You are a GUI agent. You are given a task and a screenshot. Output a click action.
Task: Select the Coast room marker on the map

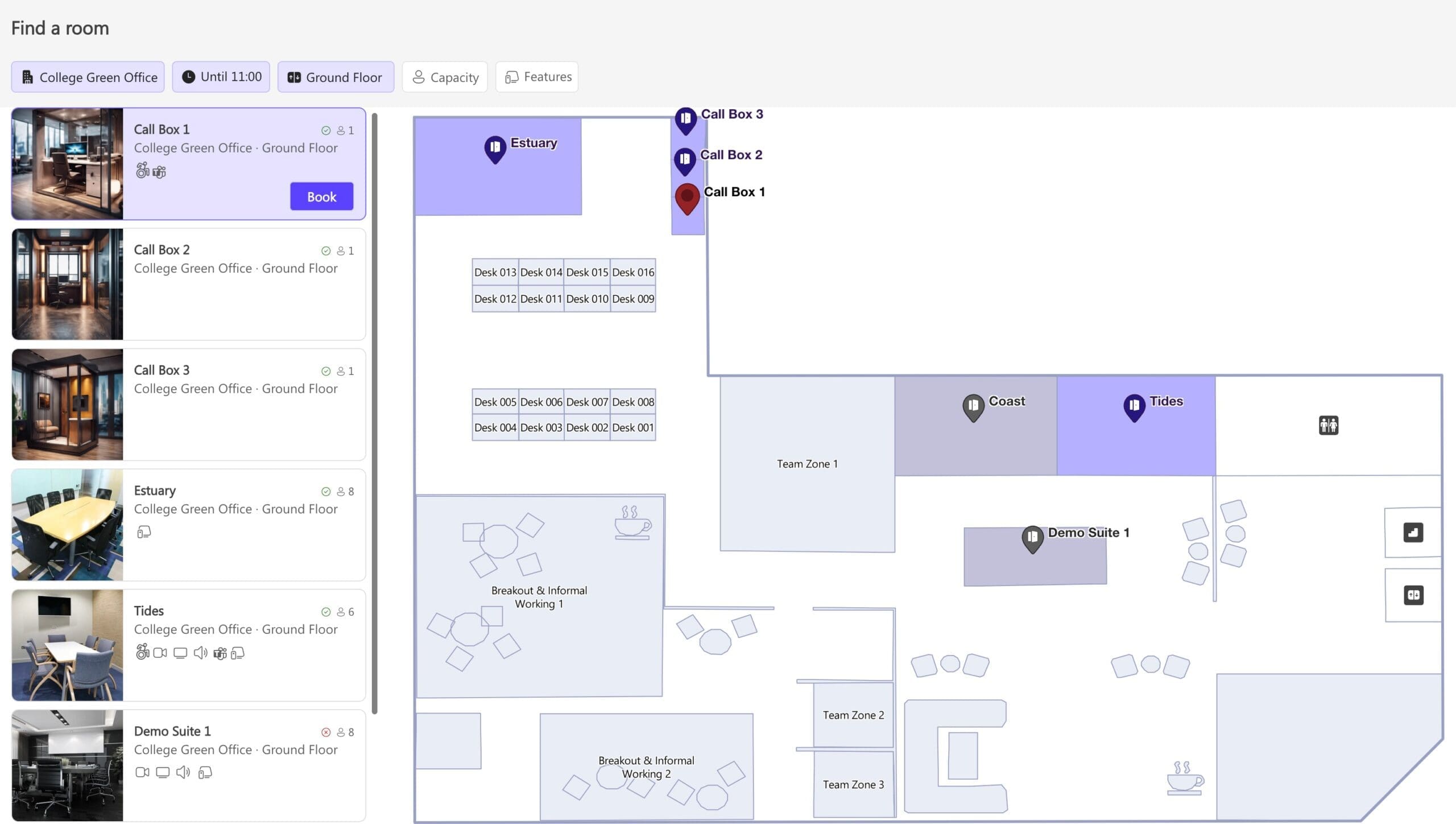pos(973,406)
